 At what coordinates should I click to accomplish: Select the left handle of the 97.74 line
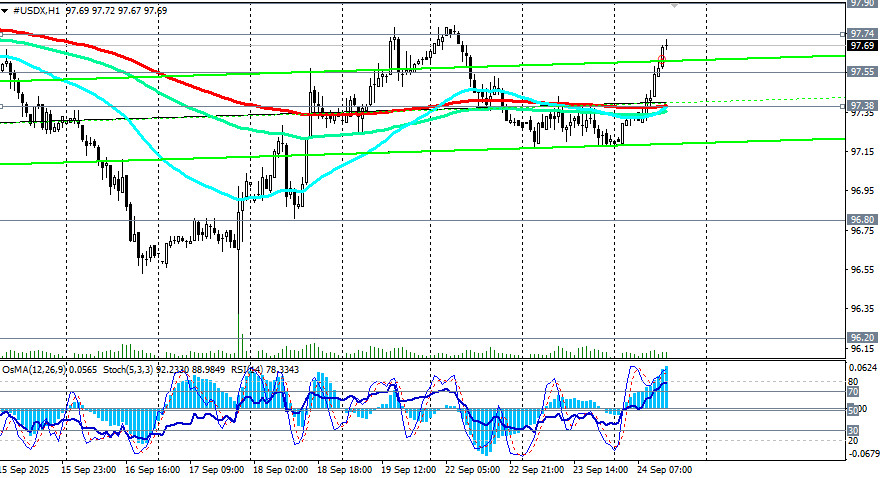(2, 34)
